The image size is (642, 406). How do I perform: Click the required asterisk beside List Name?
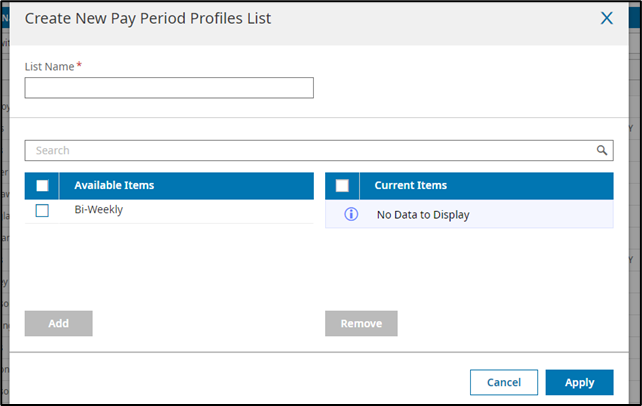pos(80,65)
